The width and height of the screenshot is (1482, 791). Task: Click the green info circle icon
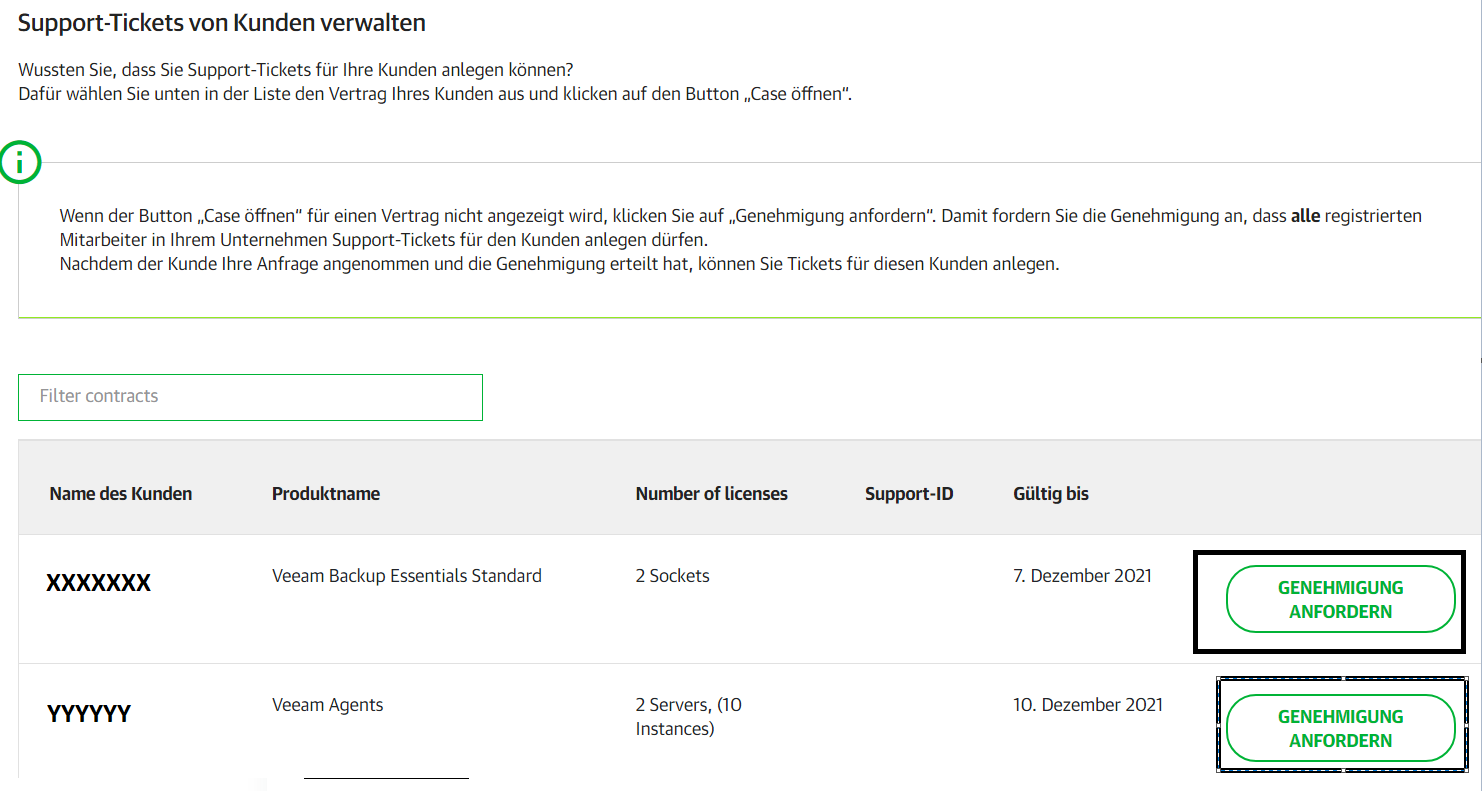pos(20,162)
